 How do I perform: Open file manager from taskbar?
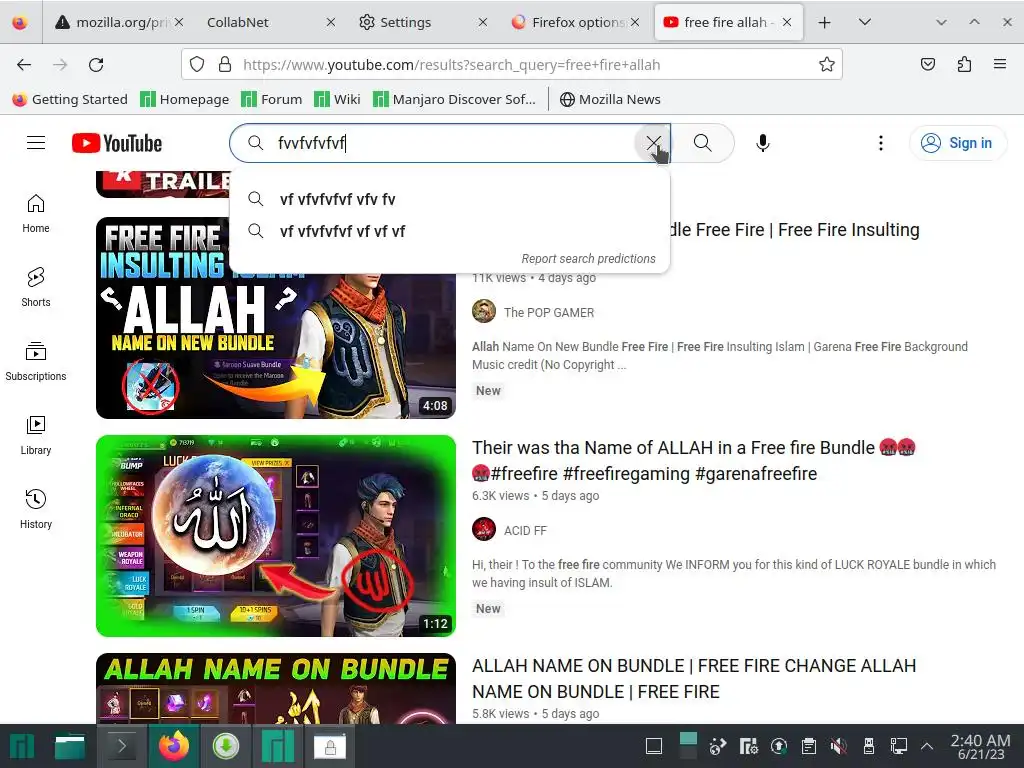tap(70, 746)
